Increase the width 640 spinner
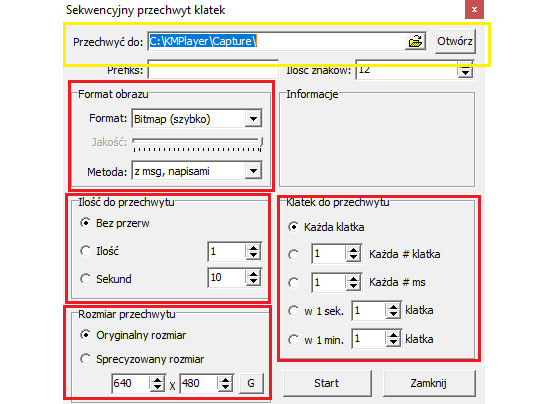 [x=157, y=380]
